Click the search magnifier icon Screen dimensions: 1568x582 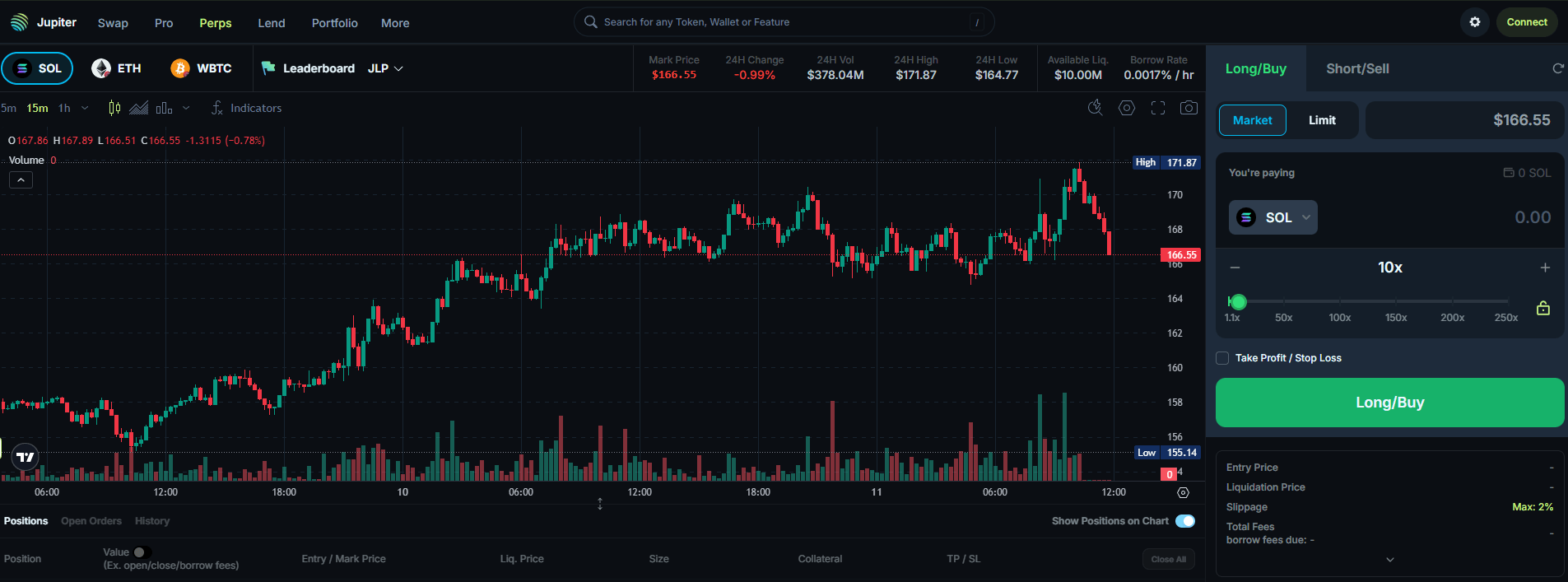tap(590, 22)
